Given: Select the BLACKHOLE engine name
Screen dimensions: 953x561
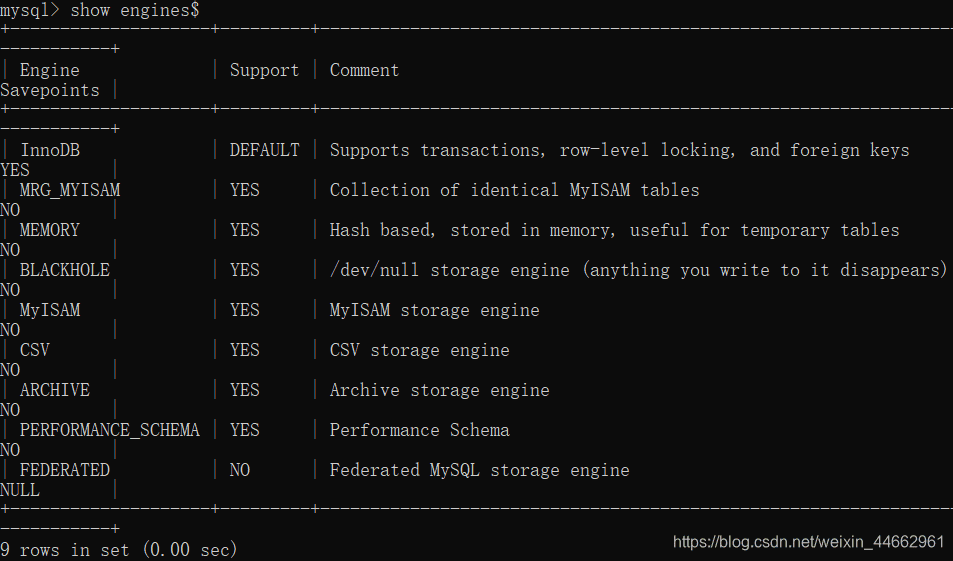Looking at the screenshot, I should 64,270.
